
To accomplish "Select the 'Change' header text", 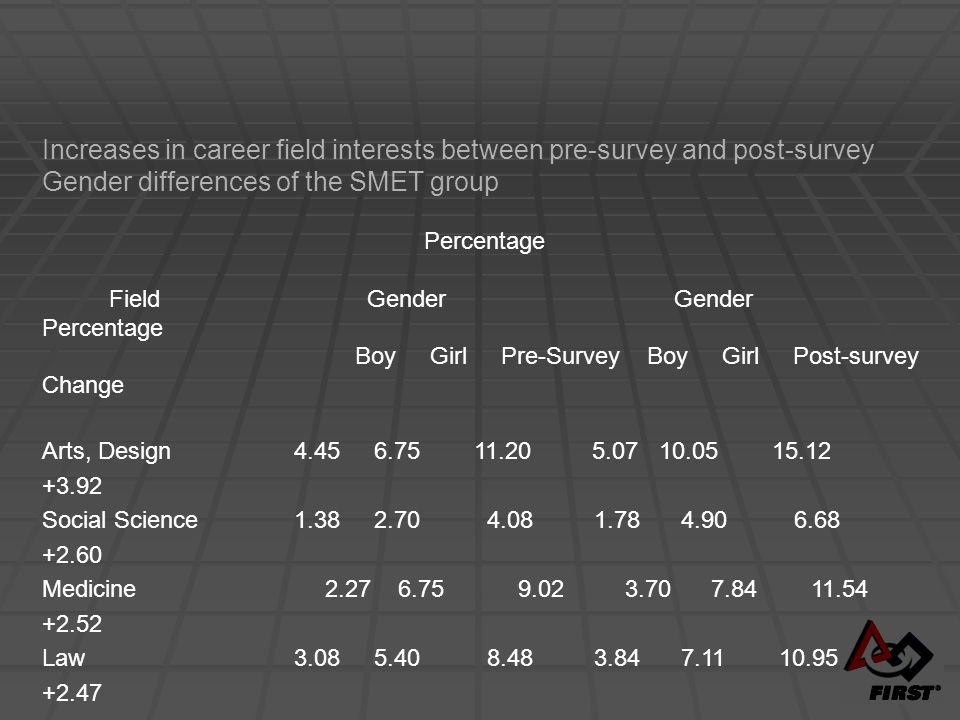I will 83,385.
